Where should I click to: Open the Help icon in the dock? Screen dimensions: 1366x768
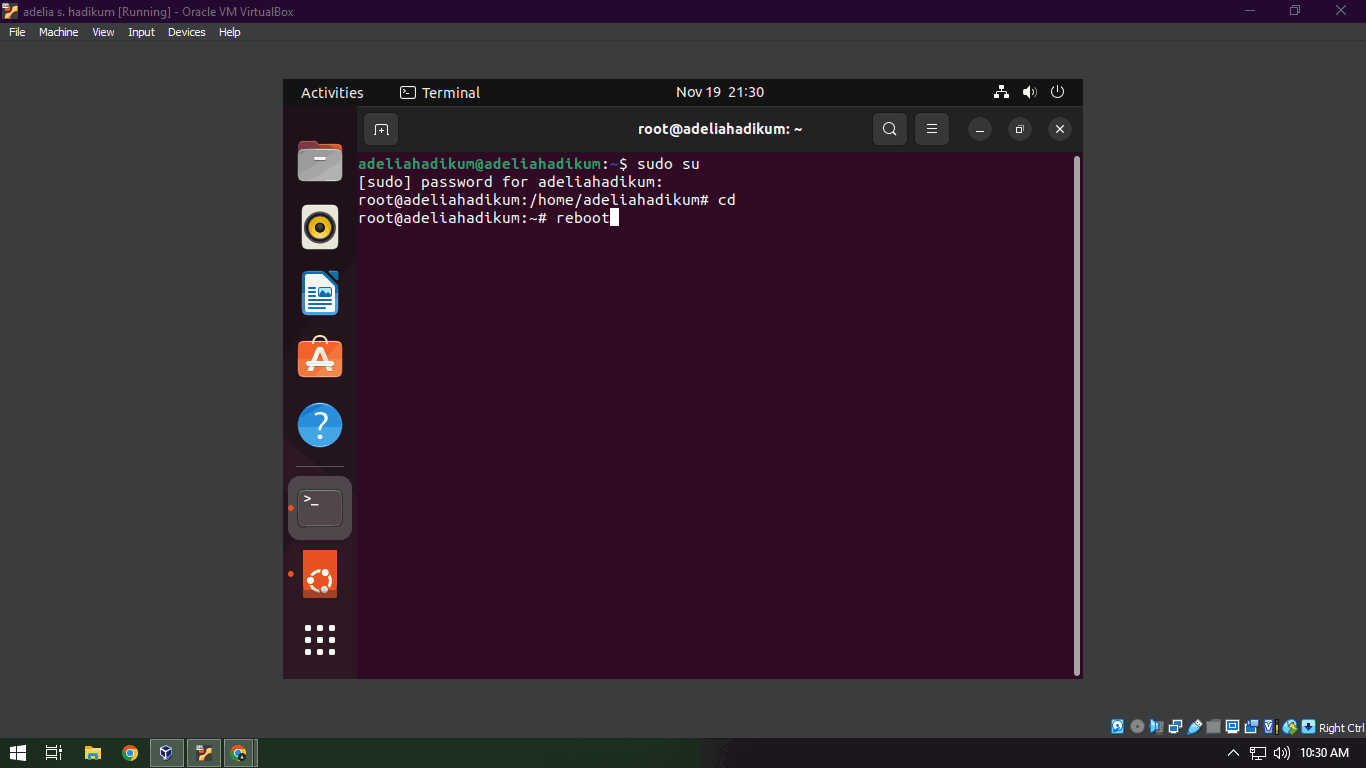point(320,425)
